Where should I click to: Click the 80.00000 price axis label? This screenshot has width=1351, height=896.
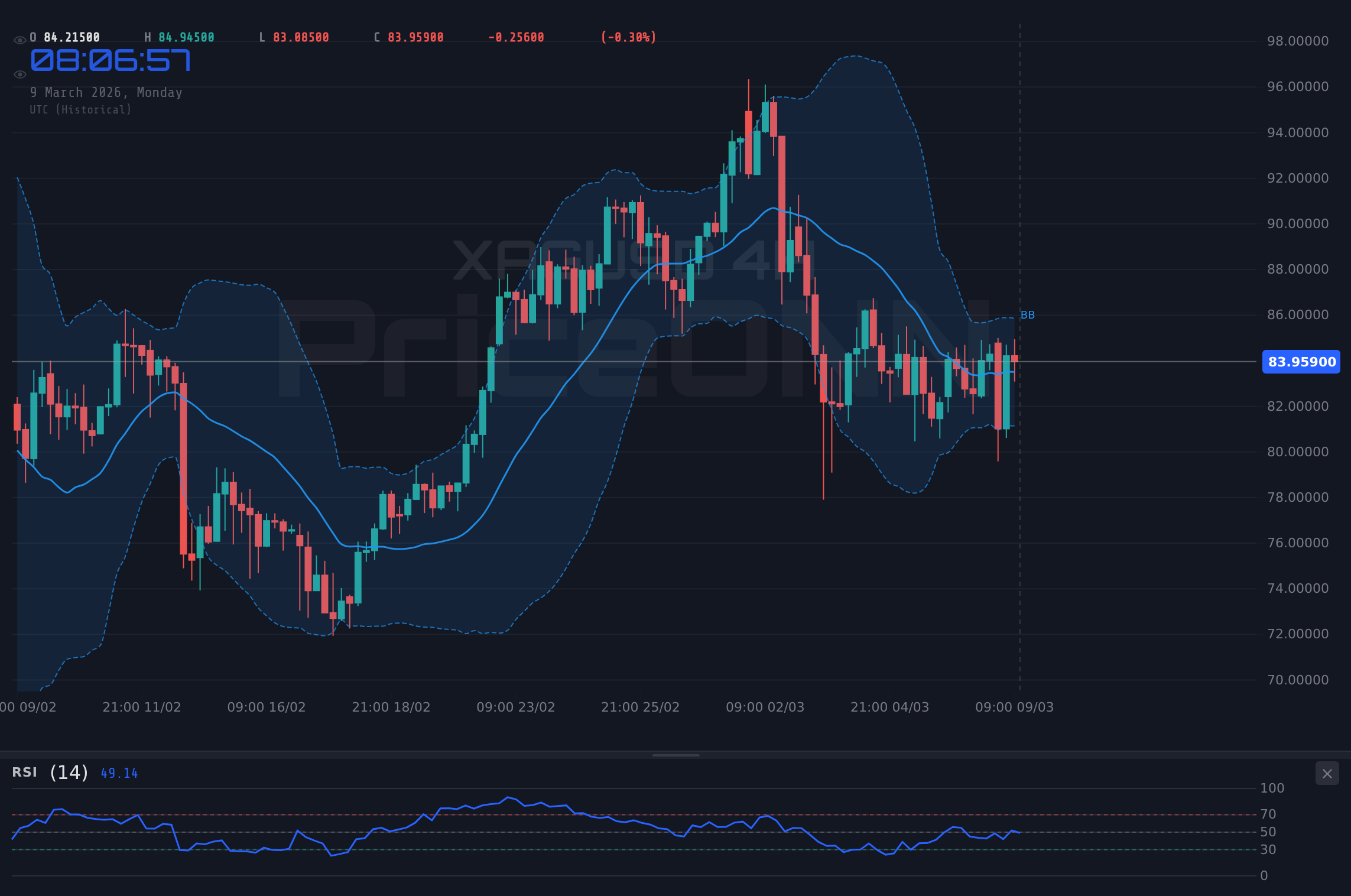[x=1298, y=452]
